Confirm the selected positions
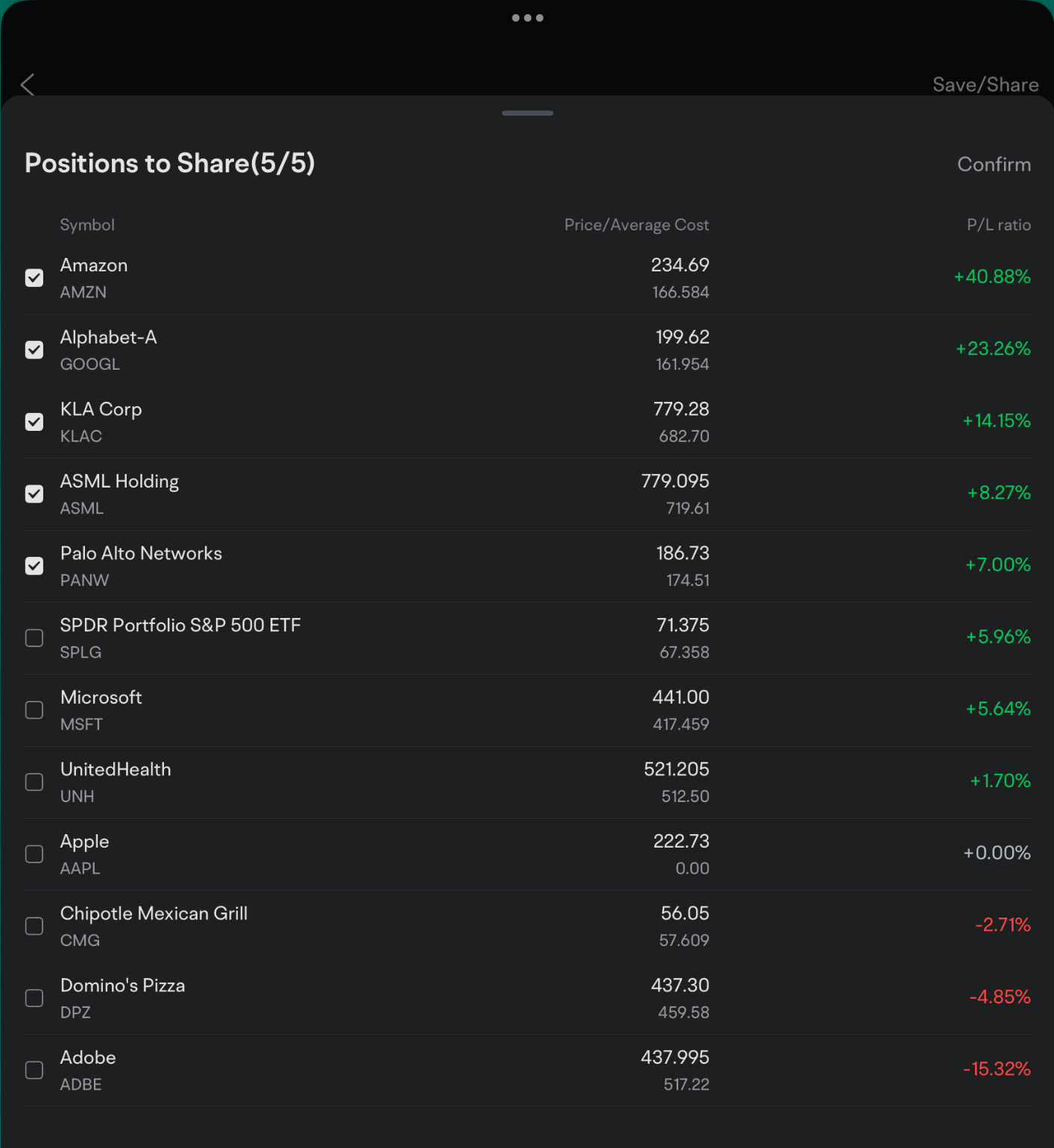The width and height of the screenshot is (1054, 1148). click(994, 164)
